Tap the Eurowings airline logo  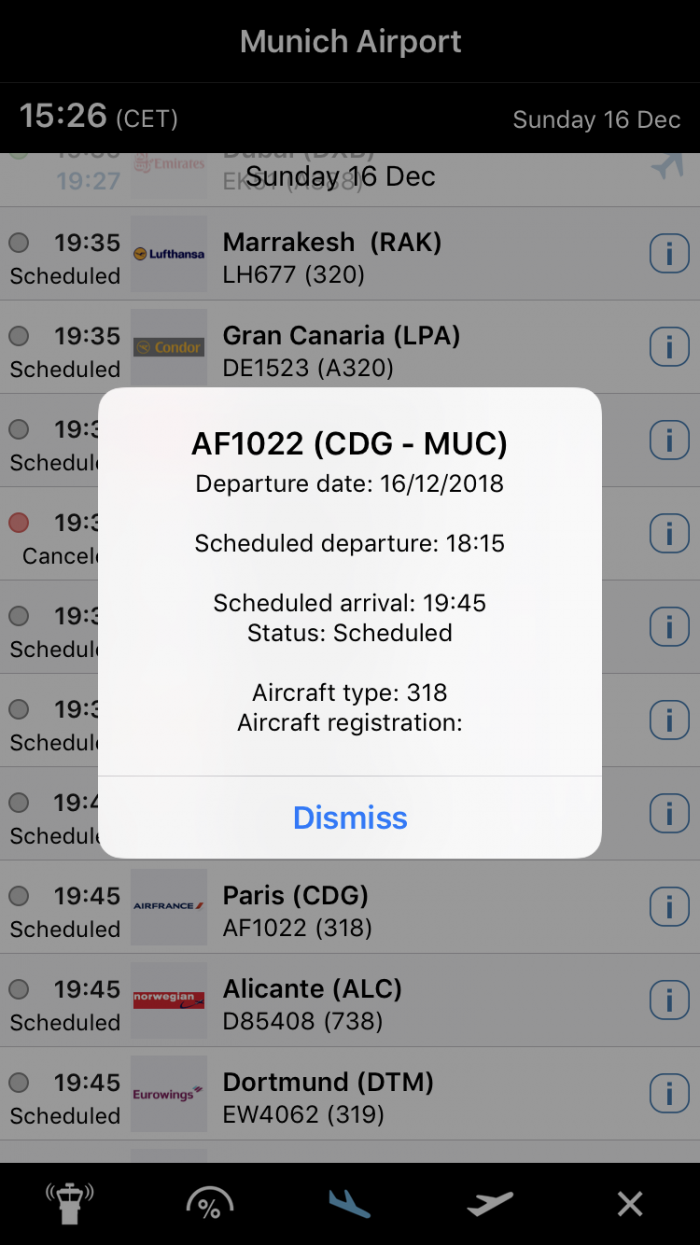pos(169,1093)
